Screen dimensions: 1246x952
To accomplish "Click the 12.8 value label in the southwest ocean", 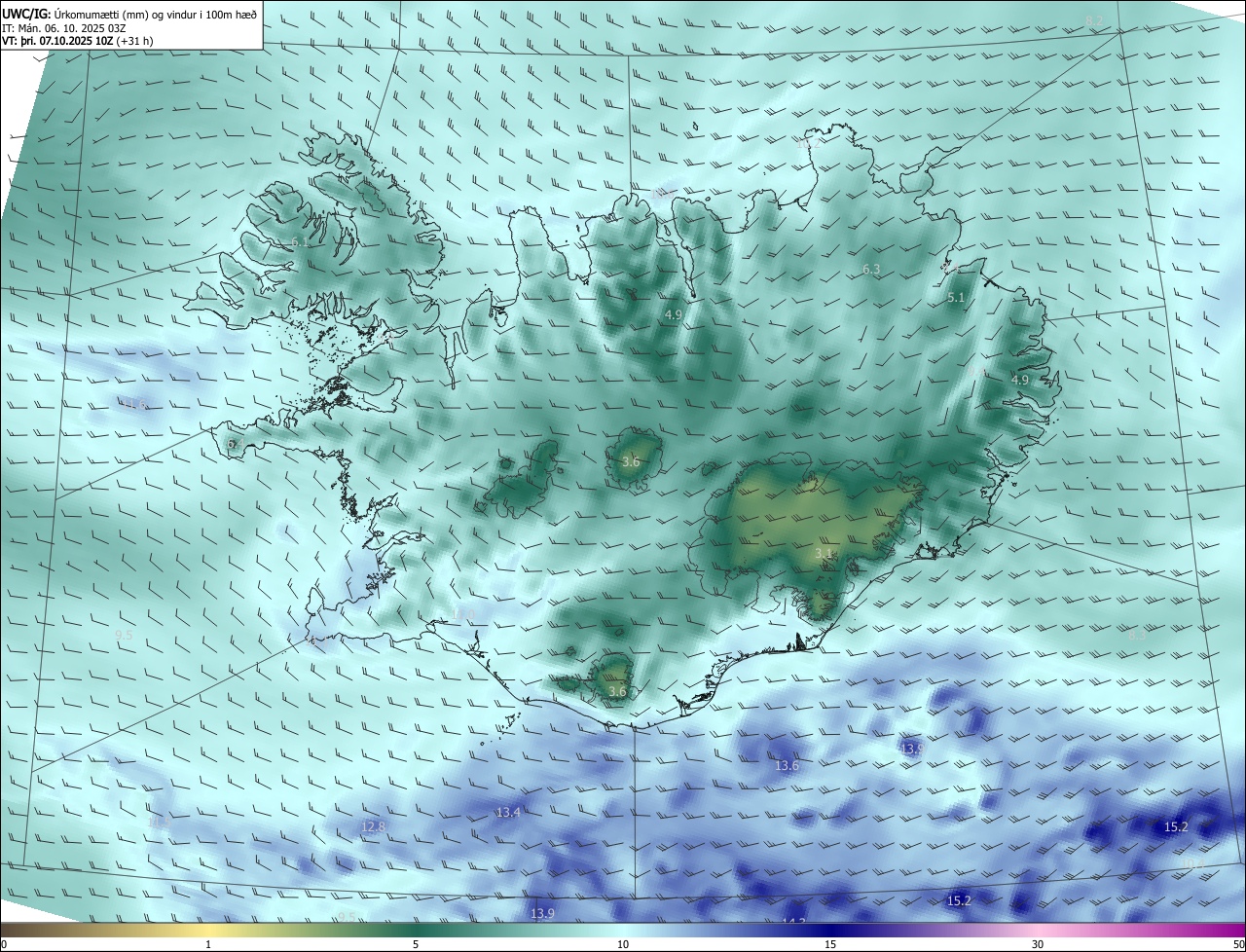I will click(373, 827).
